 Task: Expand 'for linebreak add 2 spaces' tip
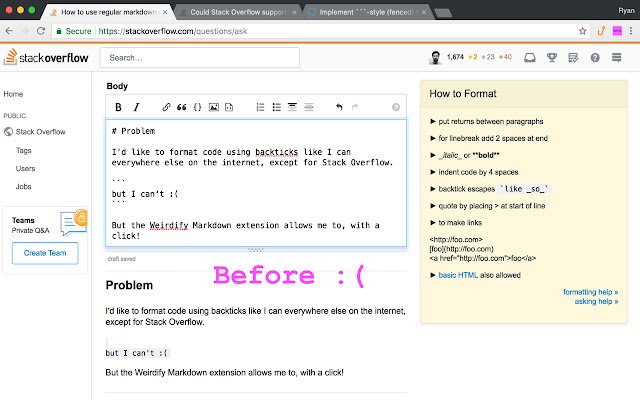(x=489, y=138)
